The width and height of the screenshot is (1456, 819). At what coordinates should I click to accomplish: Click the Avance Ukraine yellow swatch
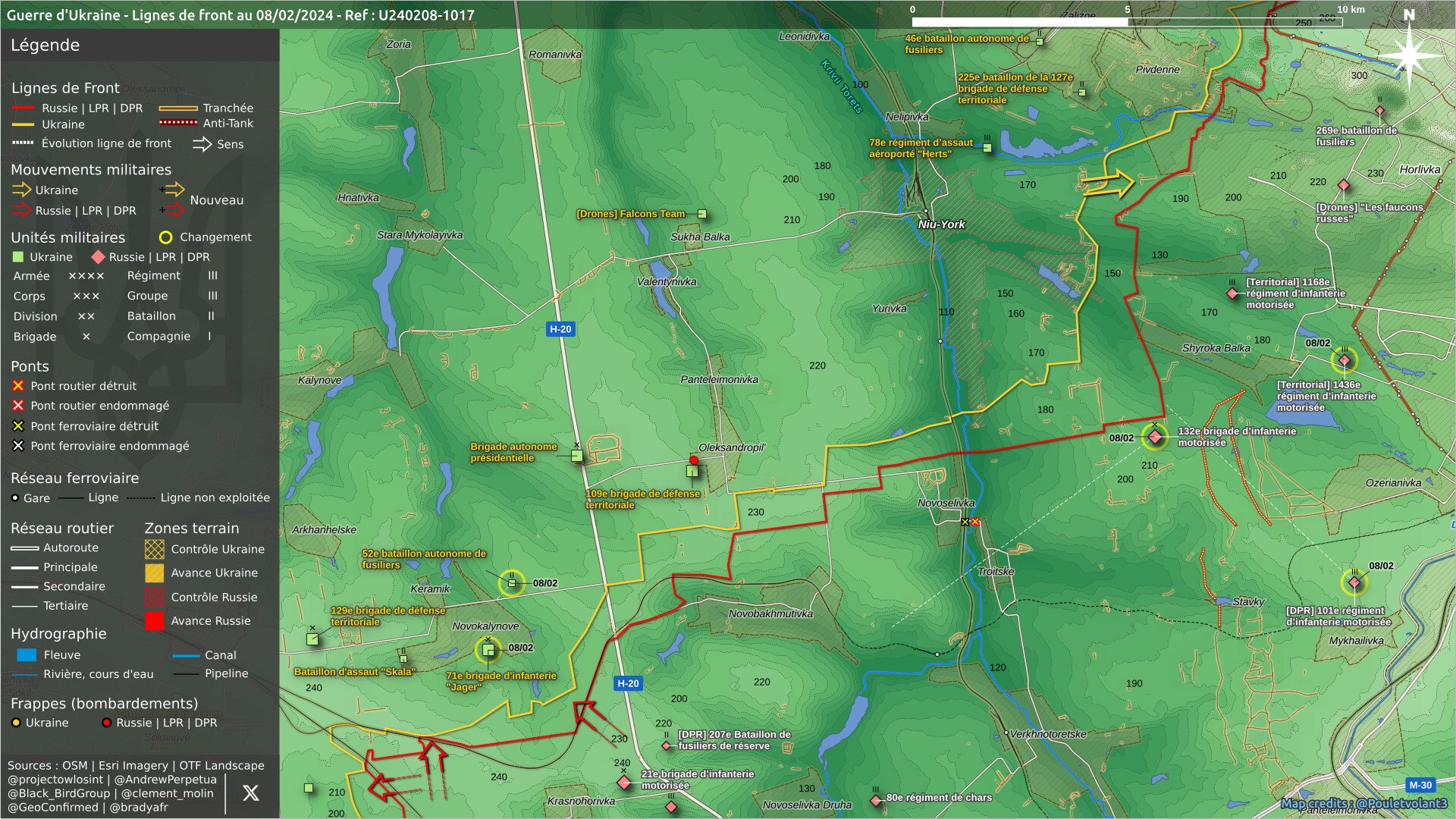pyautogui.click(x=155, y=573)
